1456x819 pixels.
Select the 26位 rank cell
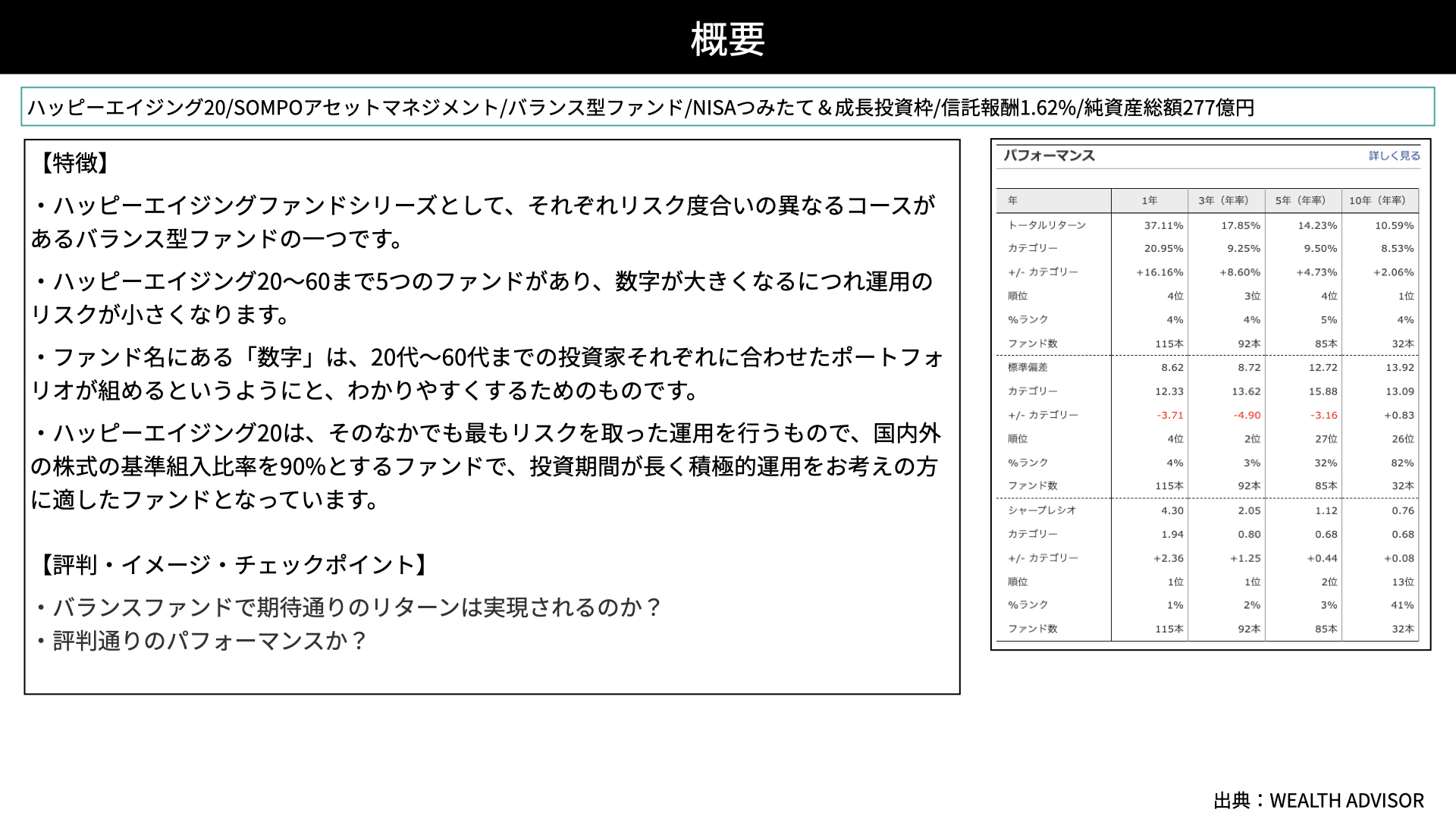1403,438
